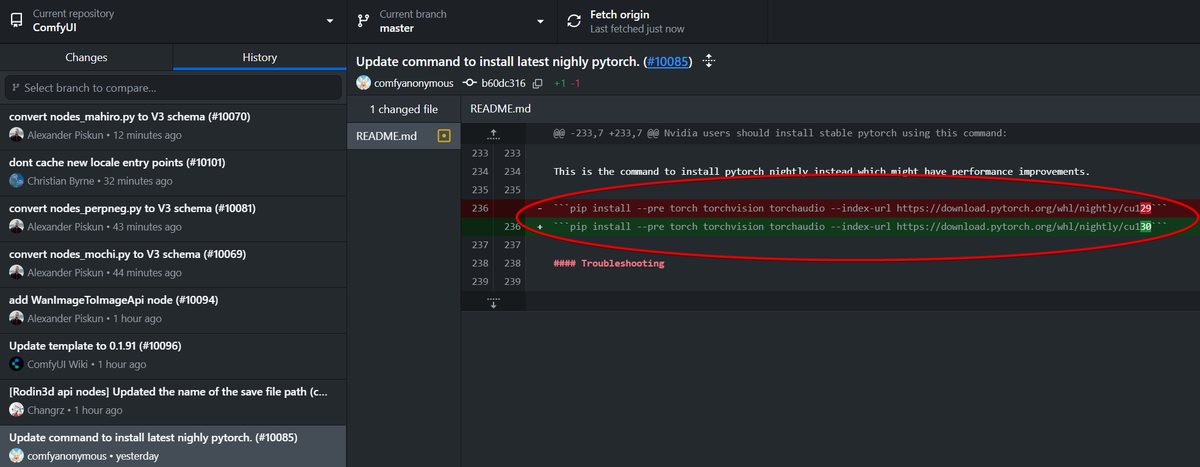
Task: Select commit convert nodes_mahiro.py to V3 schema
Action: tap(173, 125)
